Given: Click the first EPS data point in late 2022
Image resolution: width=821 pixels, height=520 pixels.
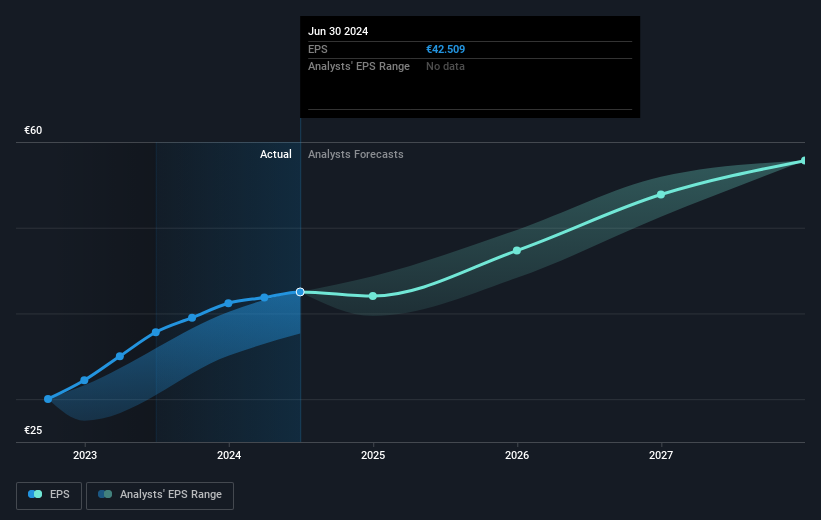Looking at the screenshot, I should (48, 399).
